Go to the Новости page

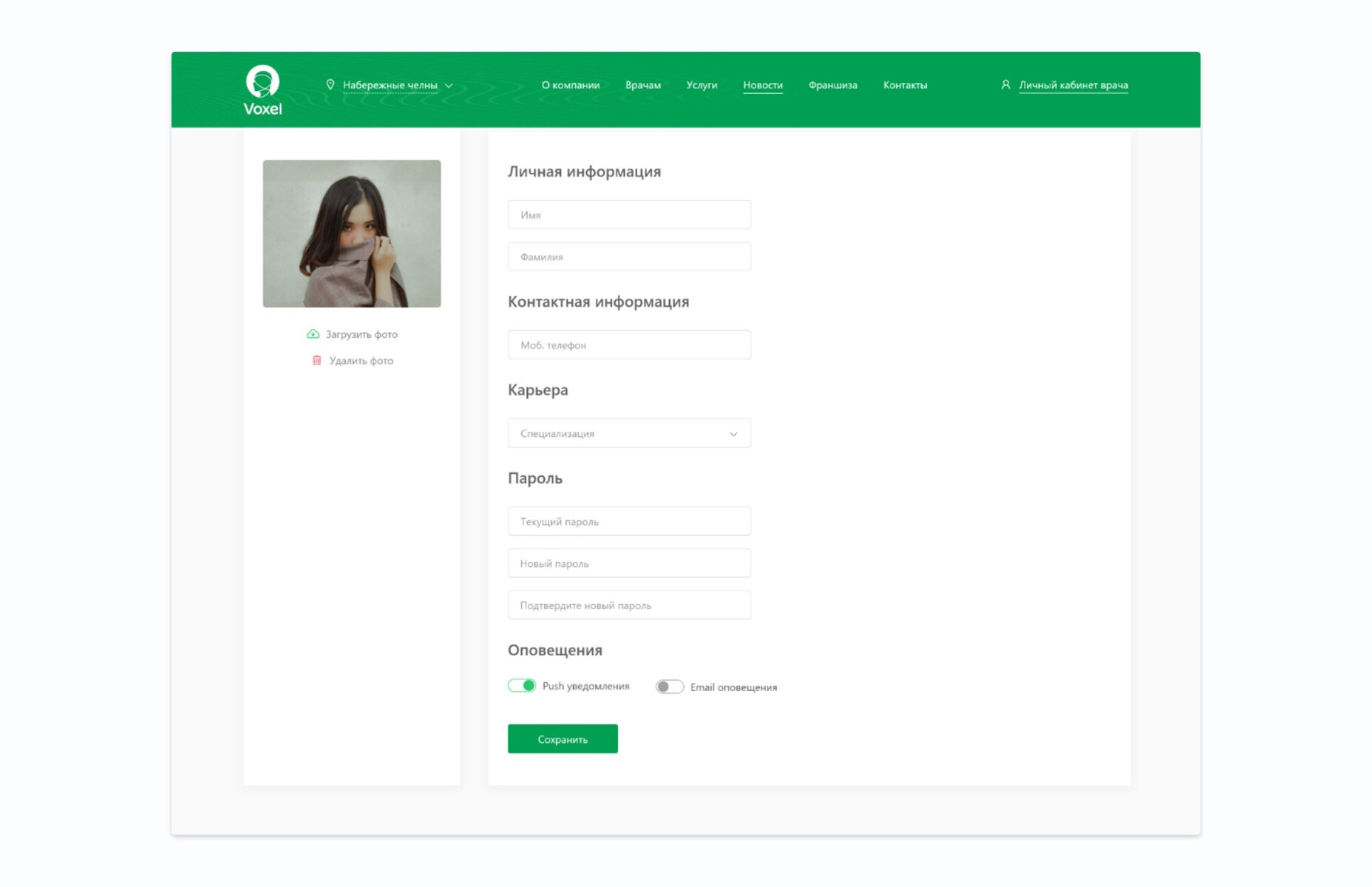pos(763,85)
